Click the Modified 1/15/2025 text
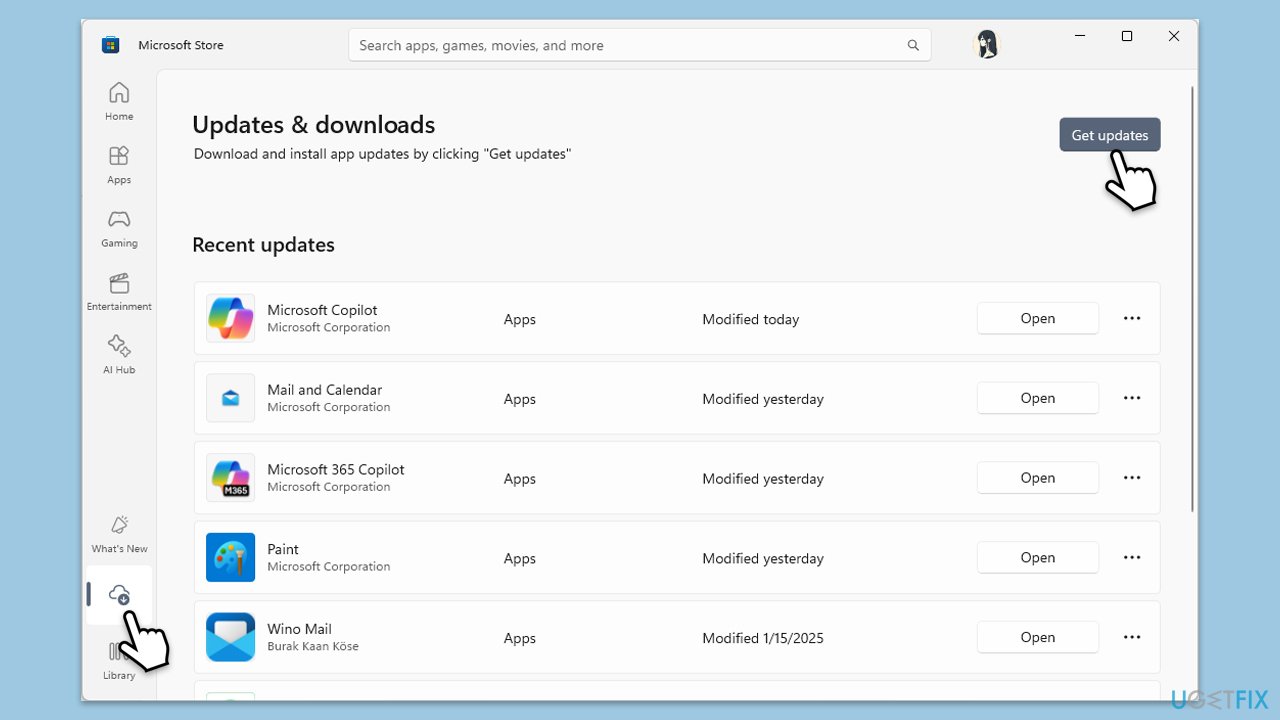1280x720 pixels. 763,638
